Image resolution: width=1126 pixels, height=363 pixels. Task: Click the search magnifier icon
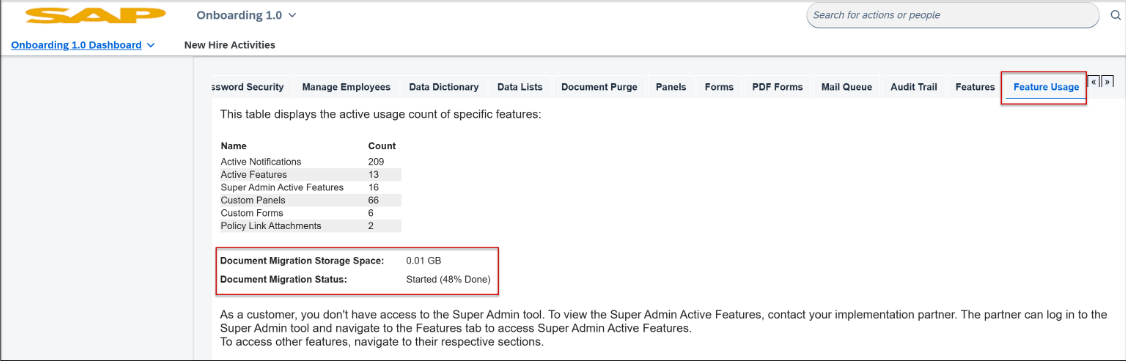(x=1115, y=16)
